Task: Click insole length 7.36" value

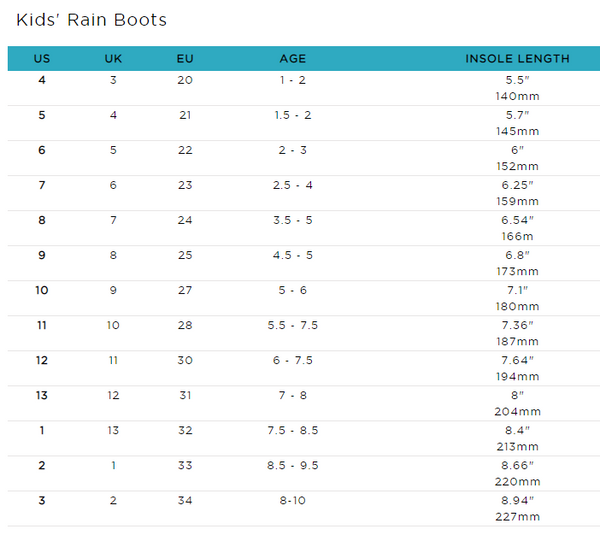Action: [517, 325]
